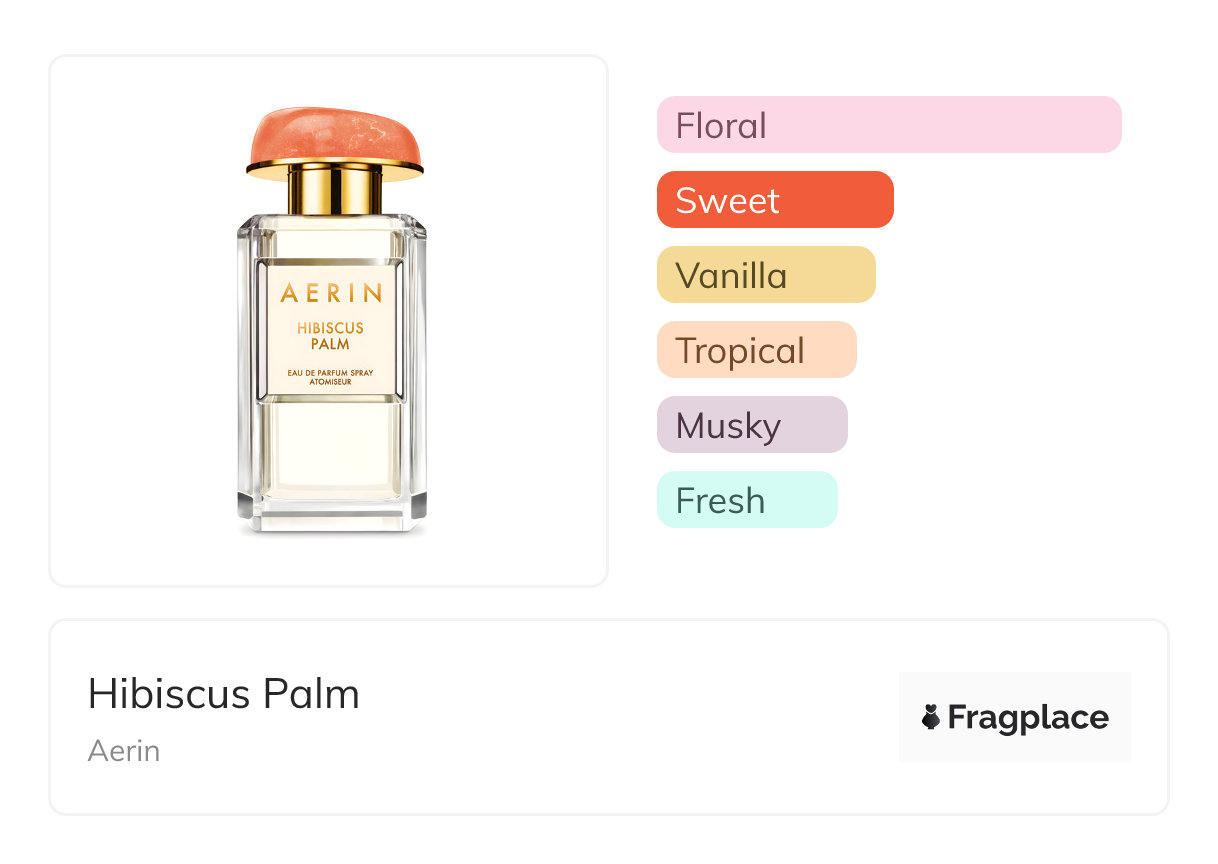Click the word Fresh in the mint bar
This screenshot has height=864, width=1218.
coord(720,501)
